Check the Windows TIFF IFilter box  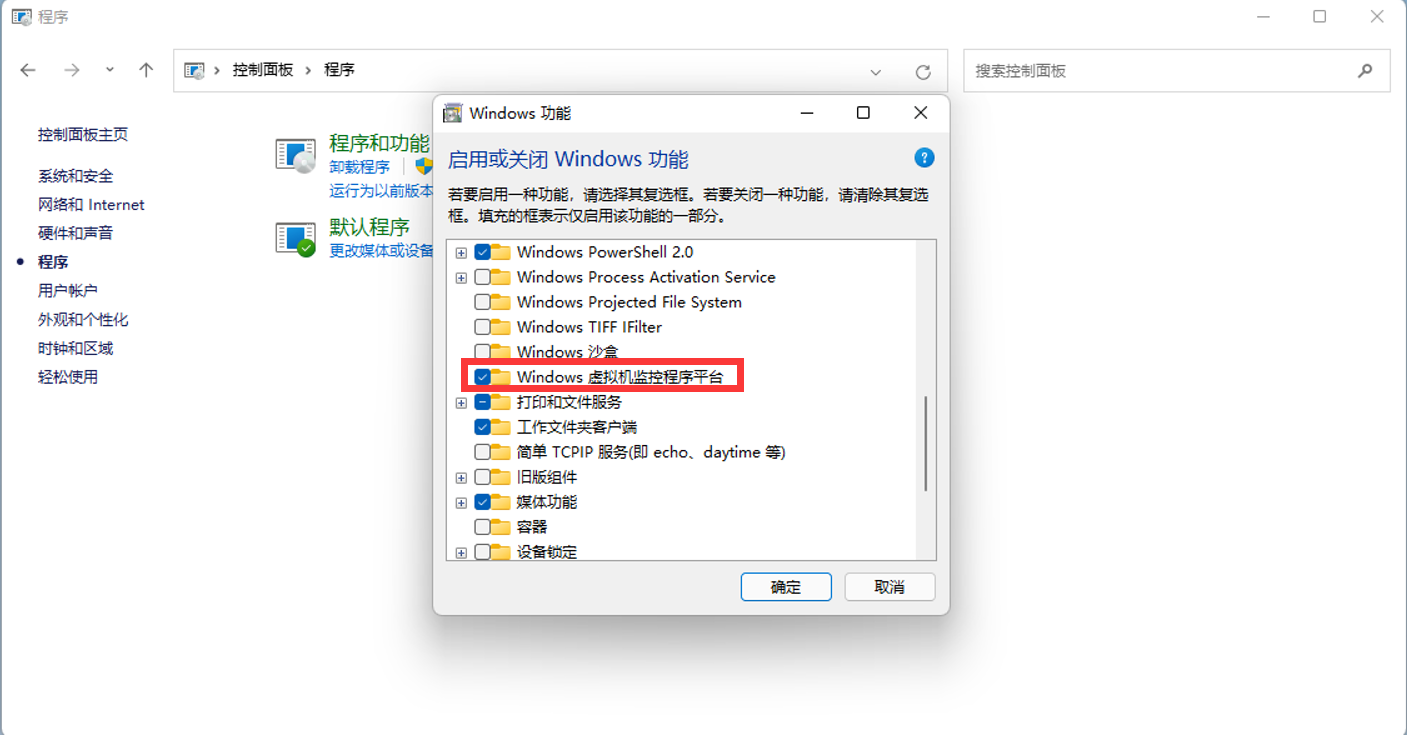coord(482,327)
